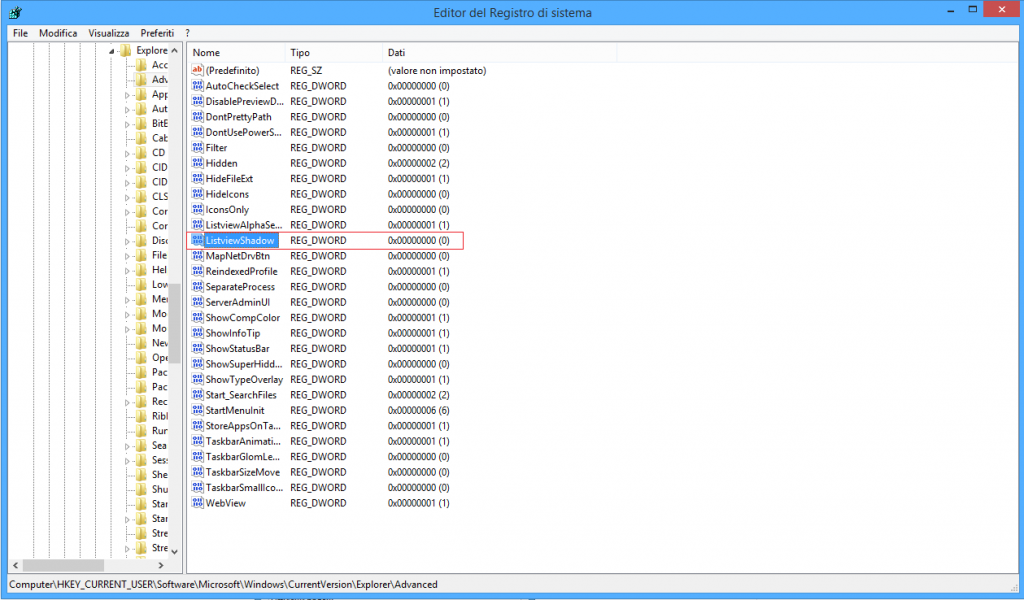Click the Registry Editor title bar icon
The width and height of the screenshot is (1024, 600).
tap(15, 12)
